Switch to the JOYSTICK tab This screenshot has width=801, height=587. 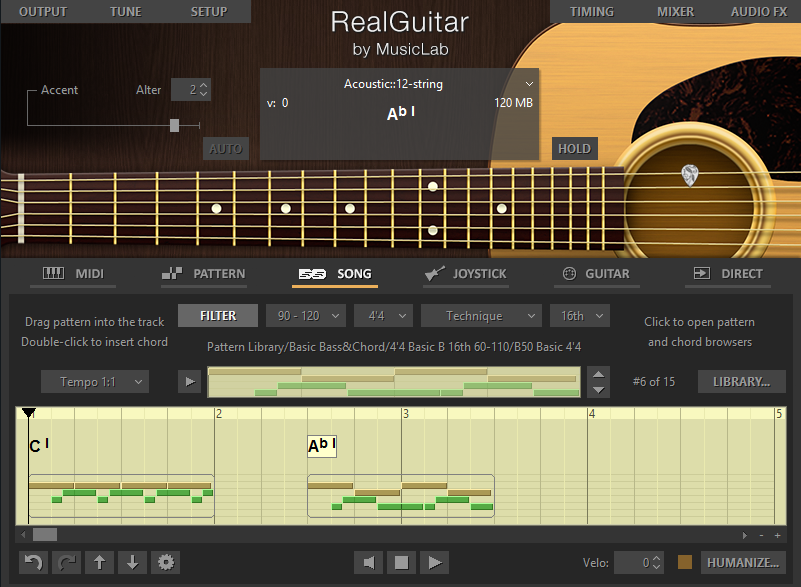click(466, 273)
